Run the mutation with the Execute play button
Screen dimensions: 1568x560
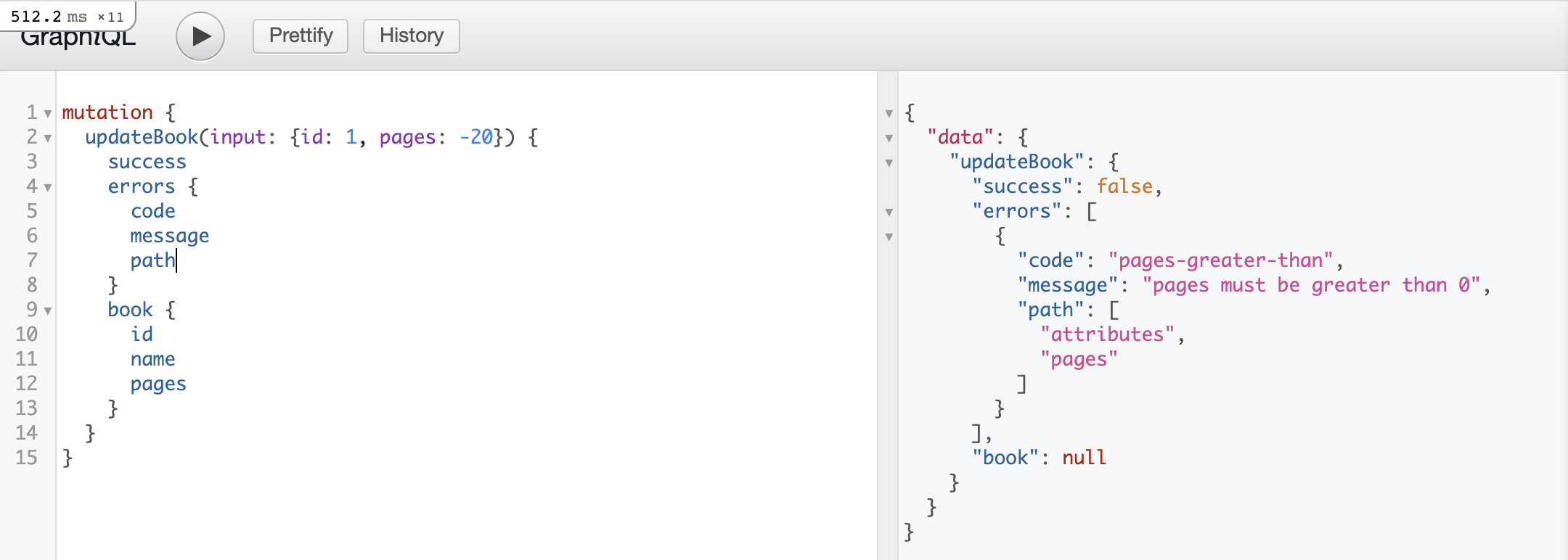tap(200, 36)
